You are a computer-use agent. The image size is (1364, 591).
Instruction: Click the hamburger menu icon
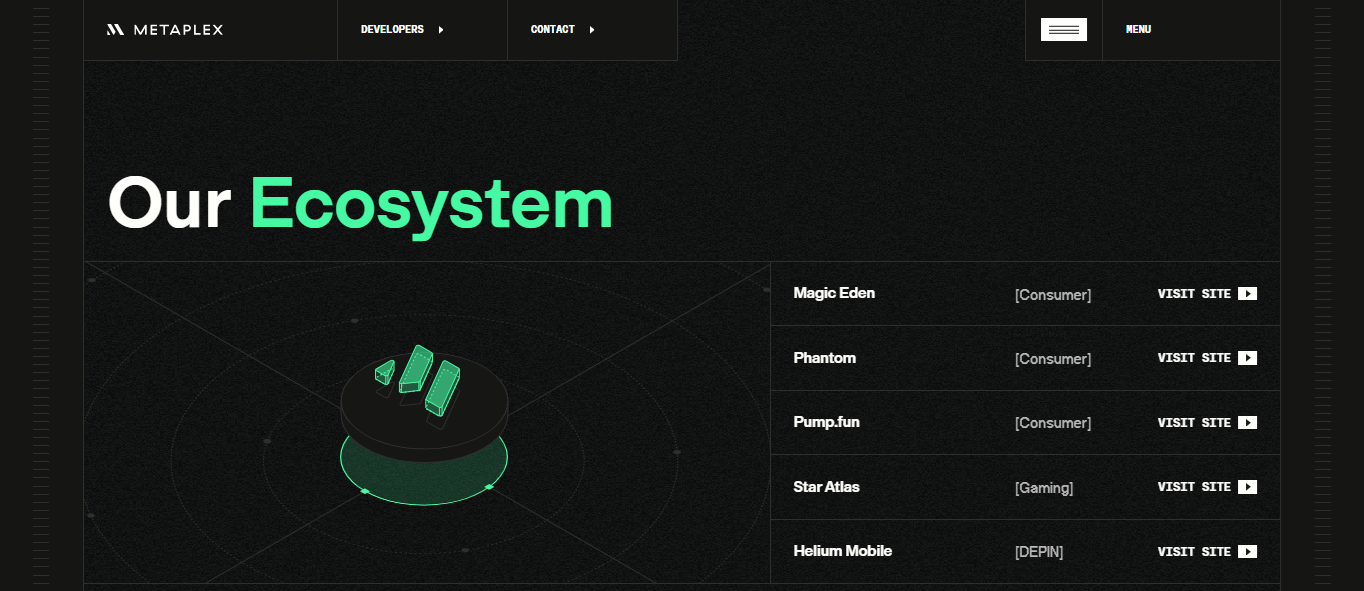(1063, 30)
